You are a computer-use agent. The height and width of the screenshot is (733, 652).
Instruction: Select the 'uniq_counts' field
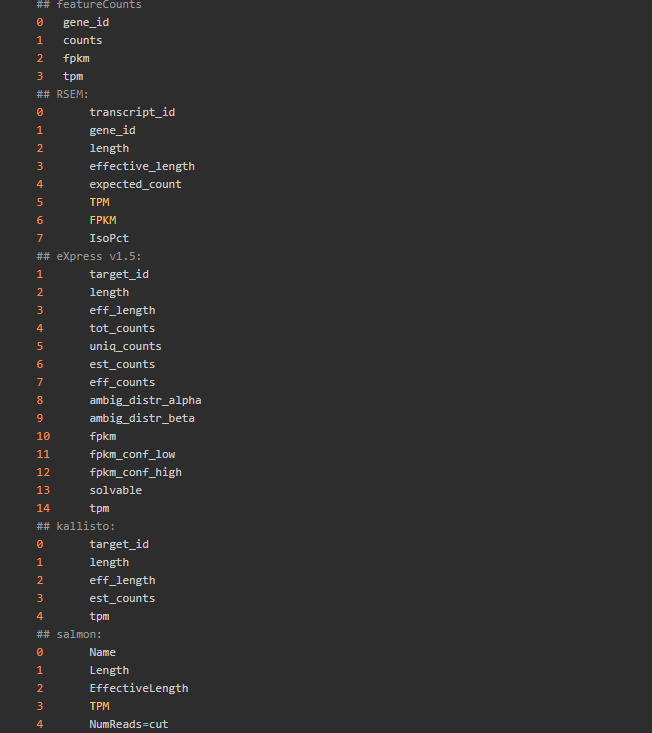(126, 346)
